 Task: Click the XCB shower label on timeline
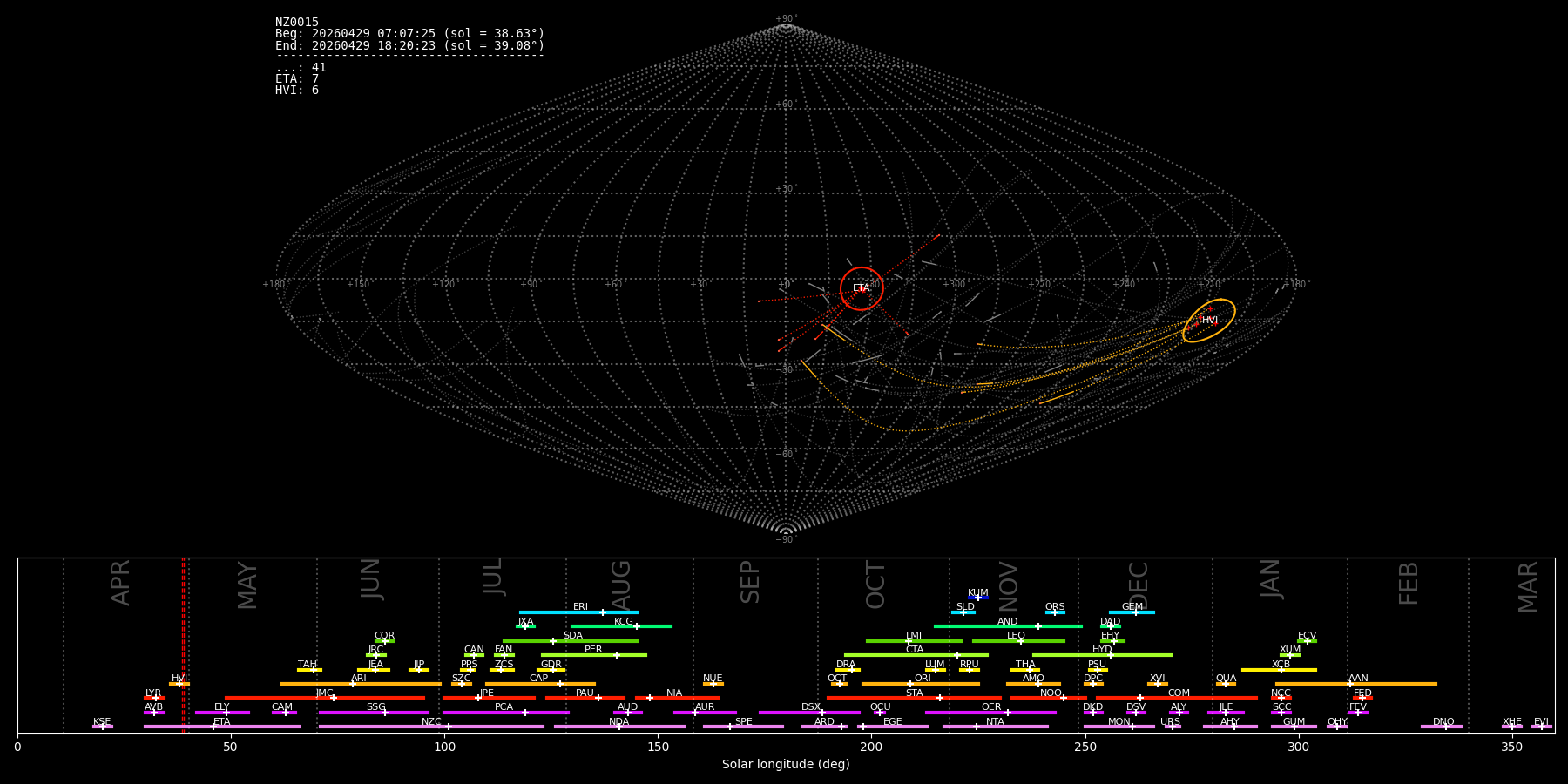[1281, 665]
